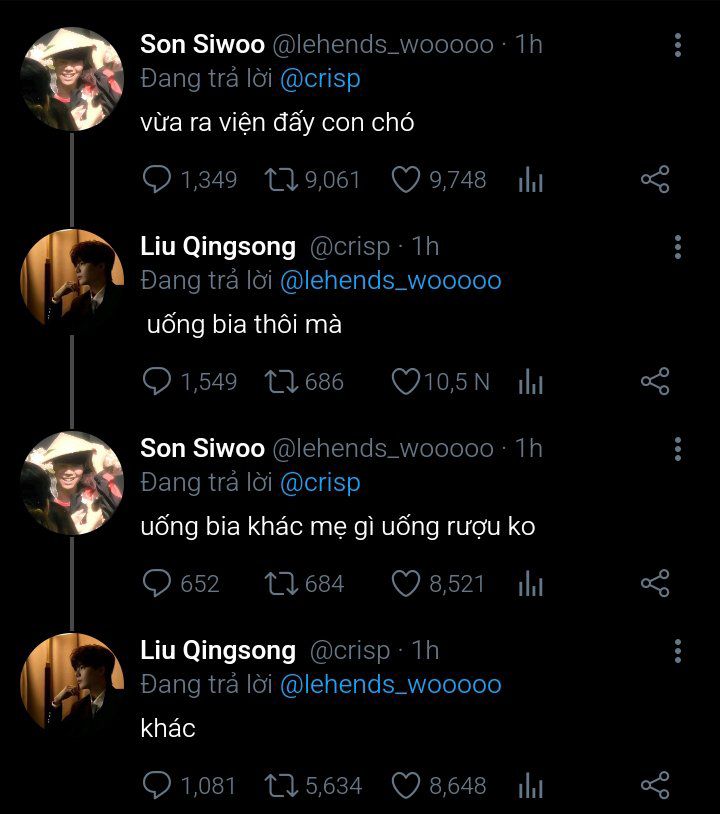720x814 pixels.
Task: Expand options menu on the last "khác" tweet
Action: coord(678,651)
